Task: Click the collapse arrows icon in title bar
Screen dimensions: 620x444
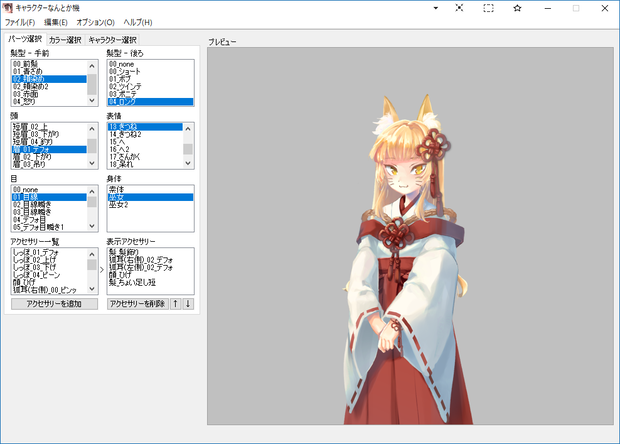Action: click(459, 8)
